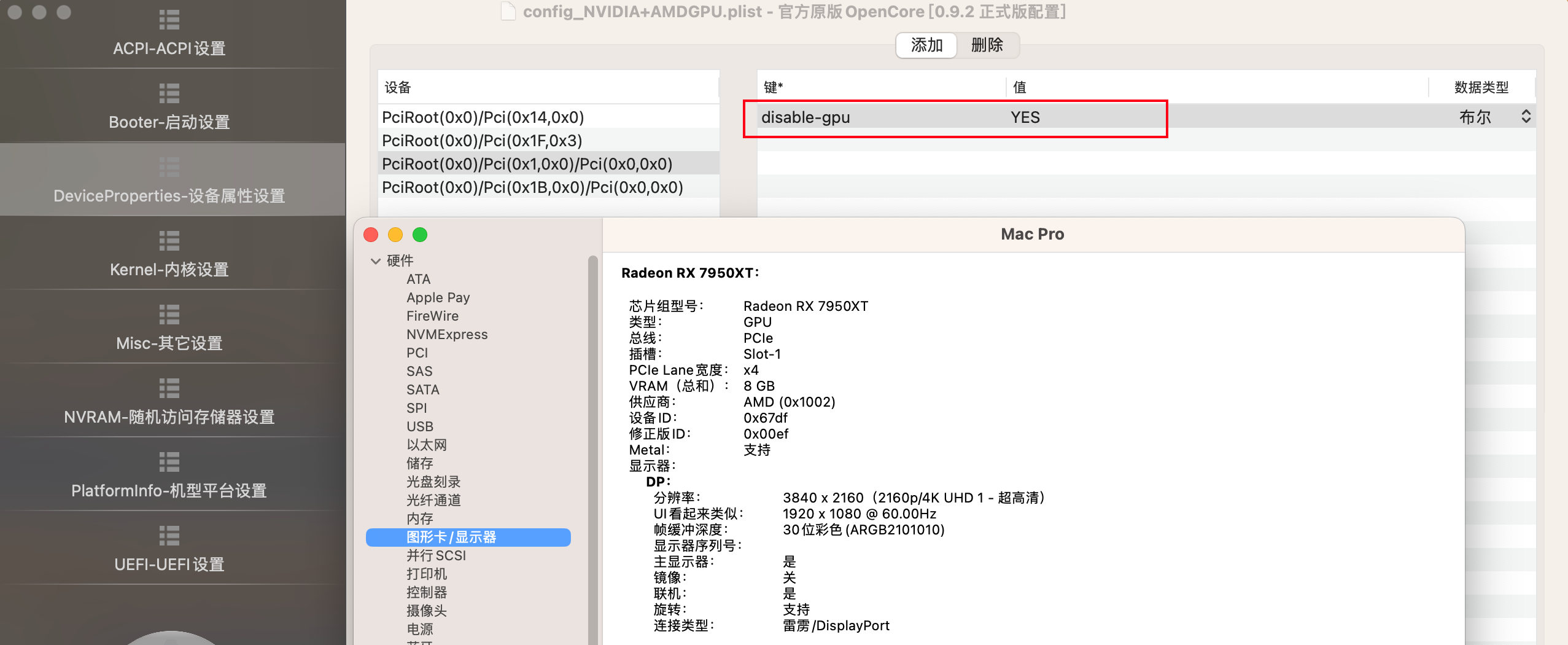Click the 数据类型 column header
The height and width of the screenshot is (645, 1568).
tap(1481, 87)
